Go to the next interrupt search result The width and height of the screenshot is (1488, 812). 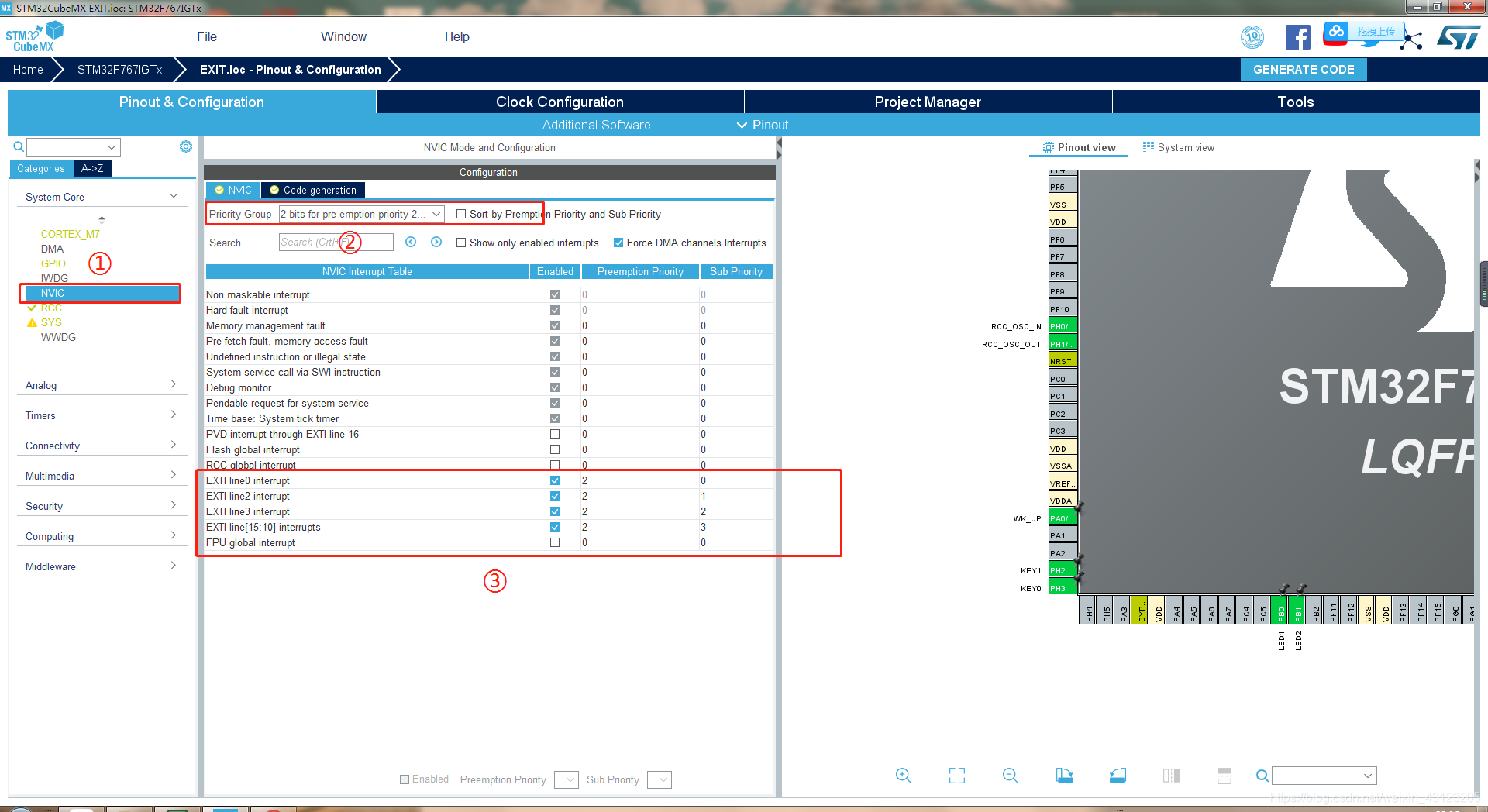(x=436, y=243)
